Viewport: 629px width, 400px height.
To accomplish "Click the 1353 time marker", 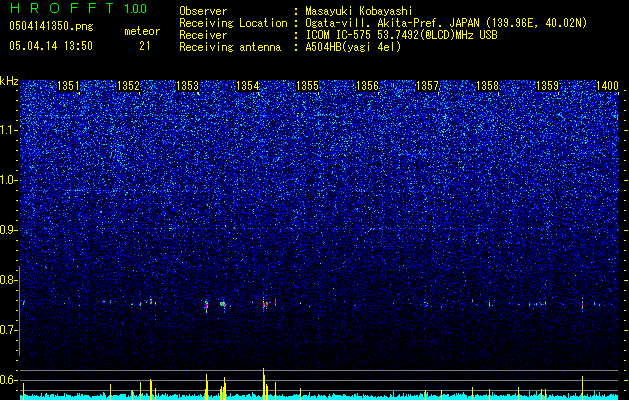I will pos(188,86).
